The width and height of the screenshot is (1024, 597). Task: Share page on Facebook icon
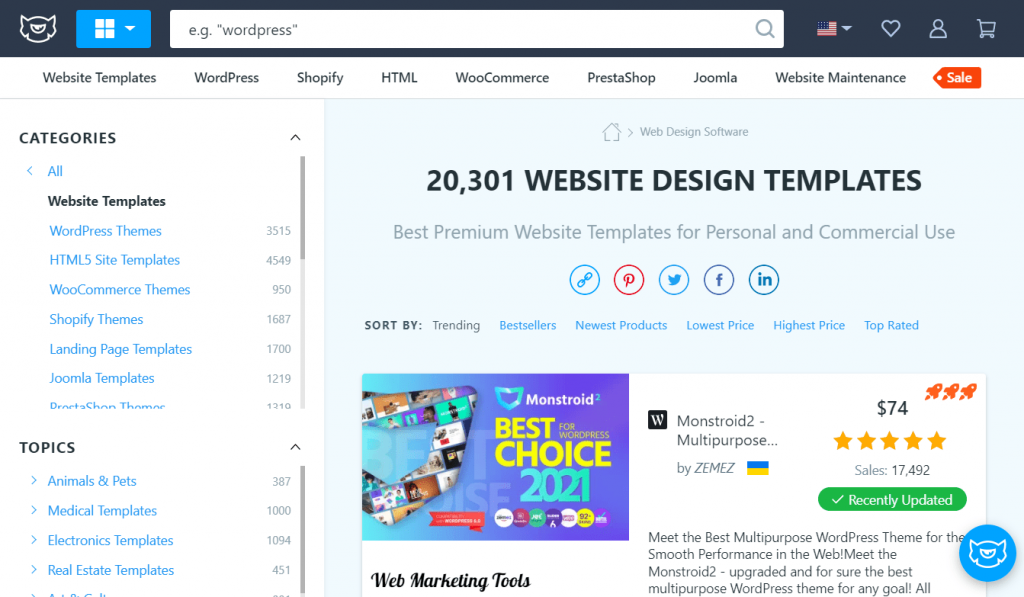(x=718, y=280)
